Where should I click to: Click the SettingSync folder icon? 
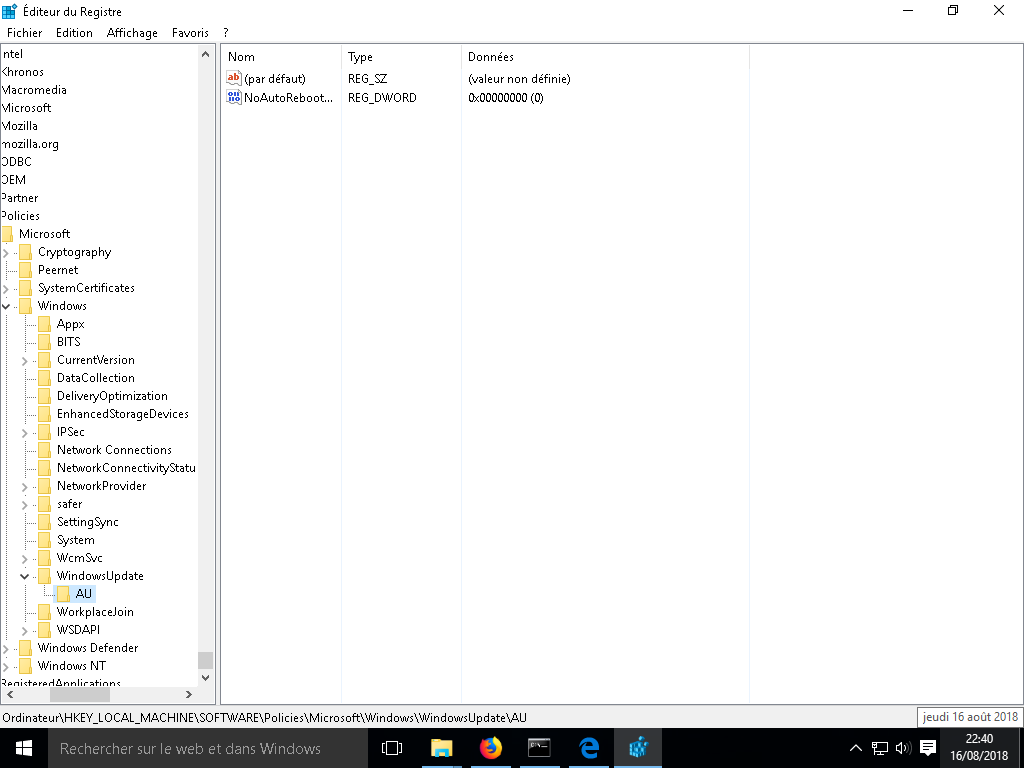[x=44, y=522]
